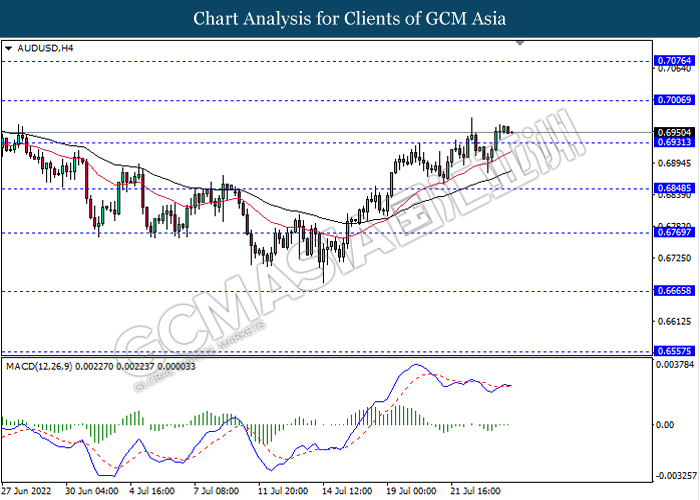The height and width of the screenshot is (500, 700).
Task: Click the 7 Jul 08:00 time label
Action: click(x=216, y=491)
